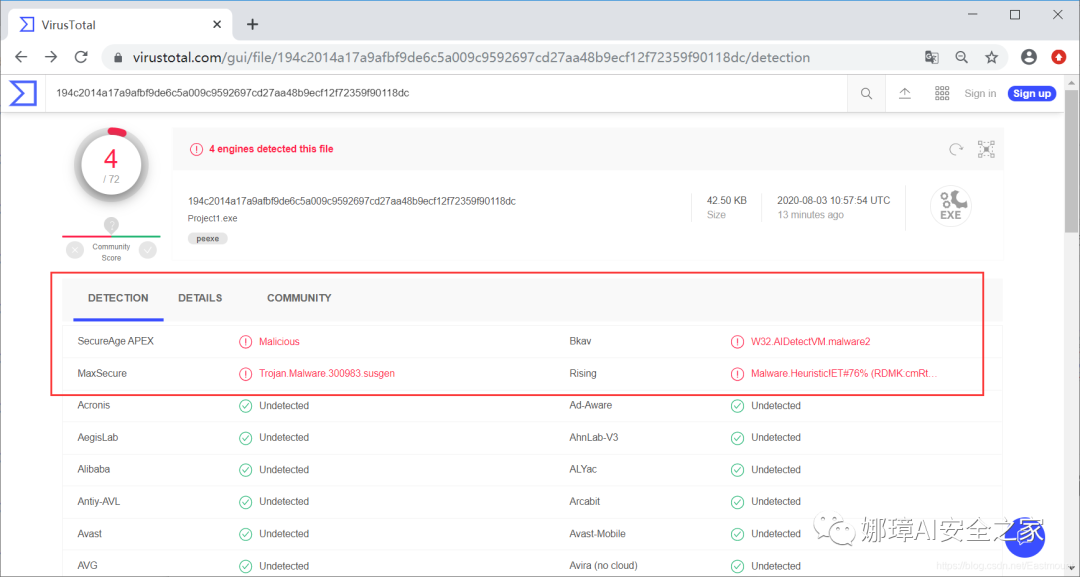
Task: Click the 42.50 KB size value
Action: (727, 200)
